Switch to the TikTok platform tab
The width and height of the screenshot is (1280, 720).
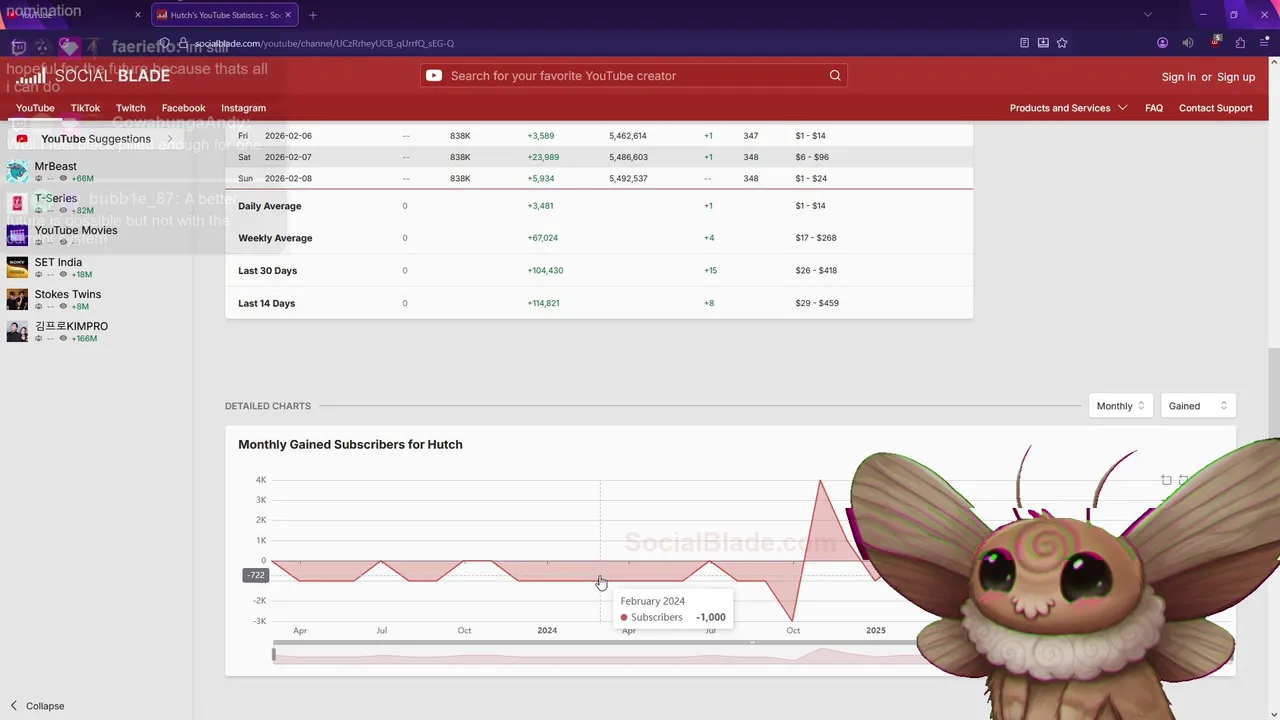(85, 108)
